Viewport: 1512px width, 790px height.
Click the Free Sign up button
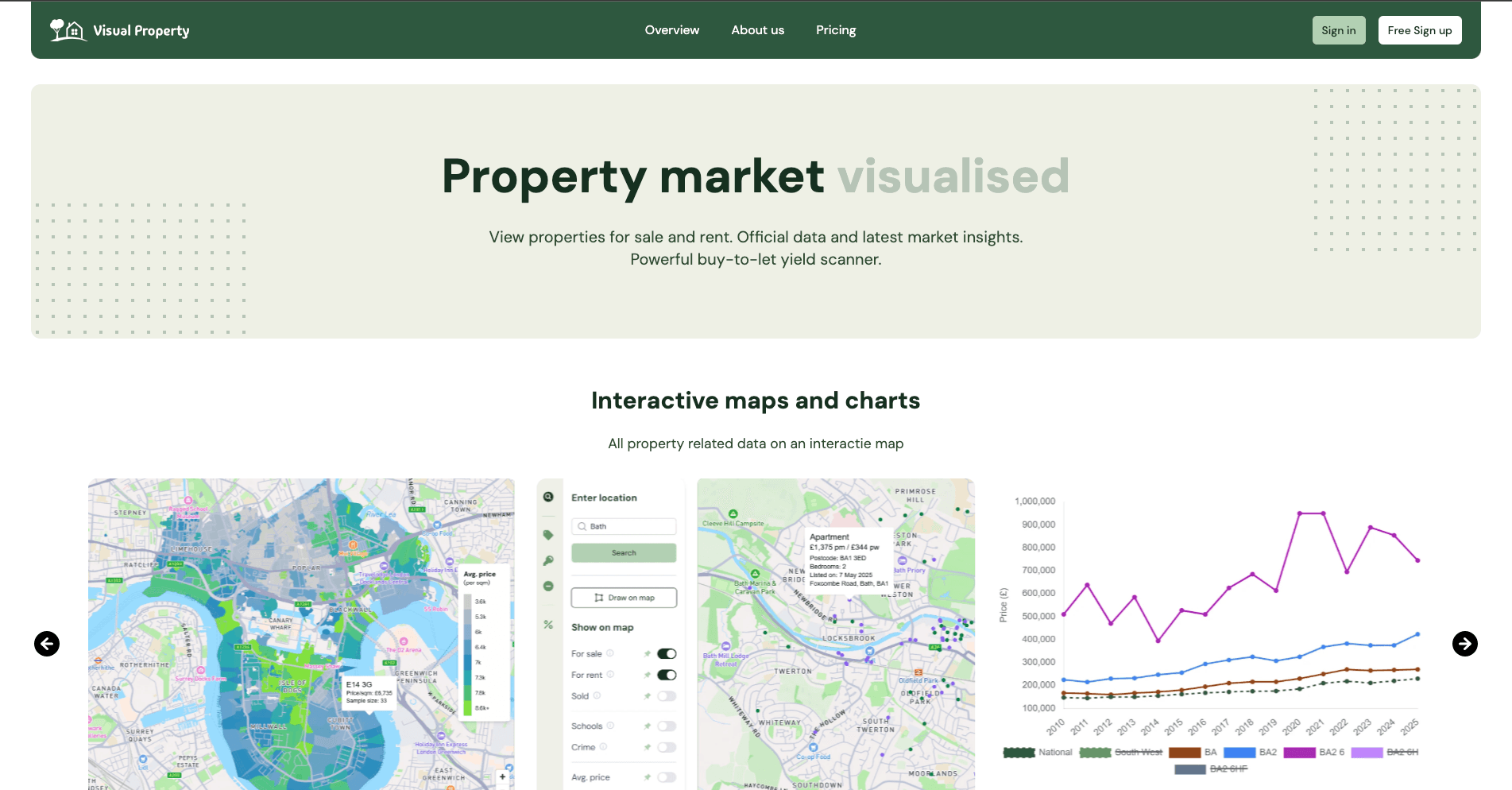[1420, 30]
